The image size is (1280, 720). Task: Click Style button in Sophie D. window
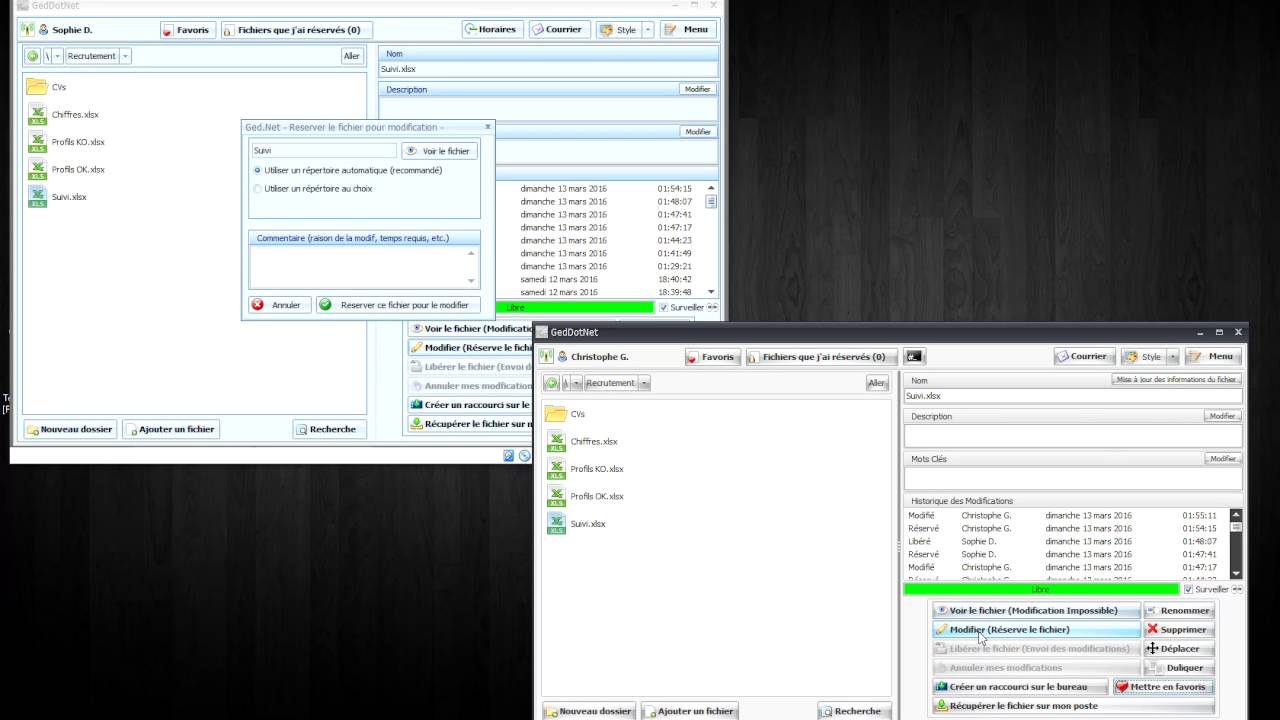[x=618, y=30]
